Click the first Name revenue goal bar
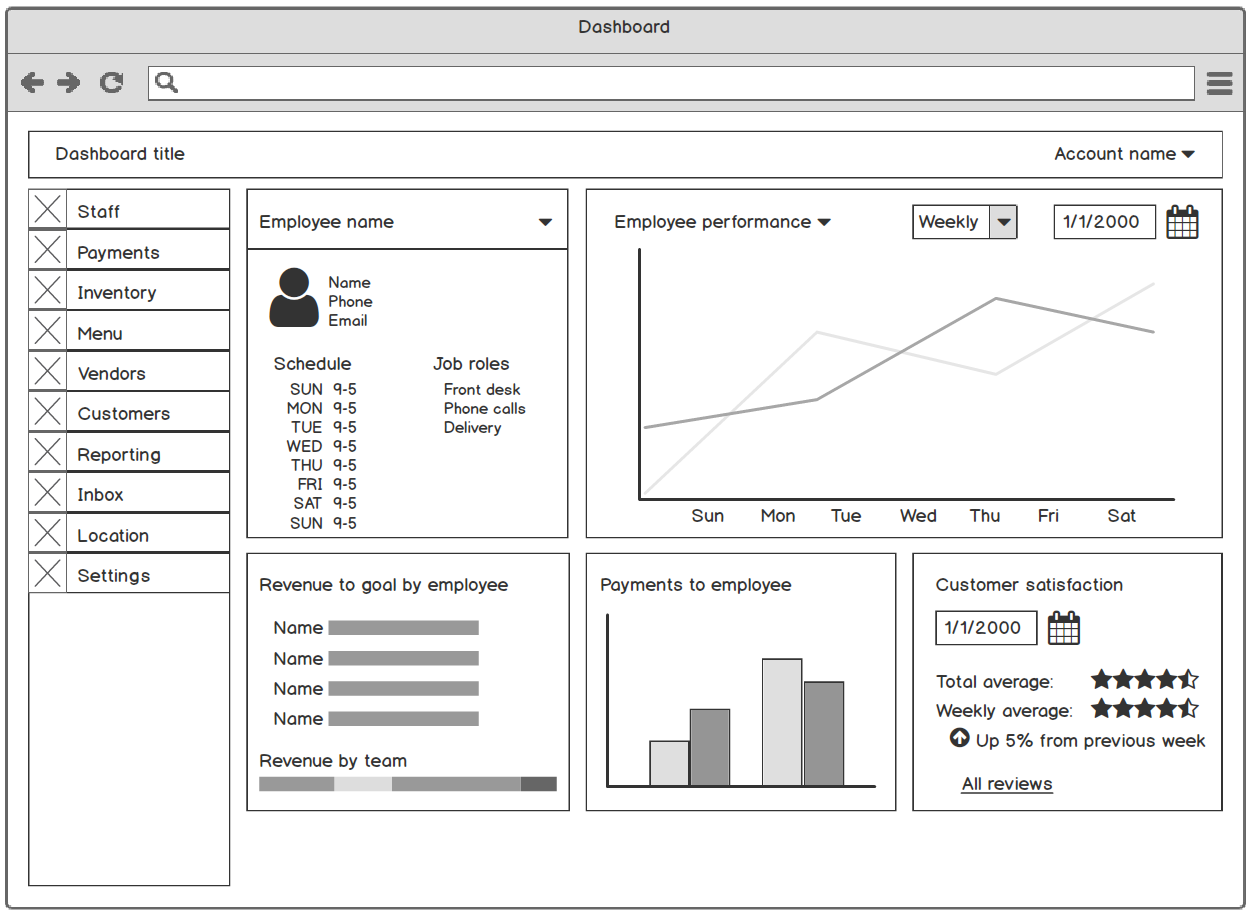 (403, 628)
